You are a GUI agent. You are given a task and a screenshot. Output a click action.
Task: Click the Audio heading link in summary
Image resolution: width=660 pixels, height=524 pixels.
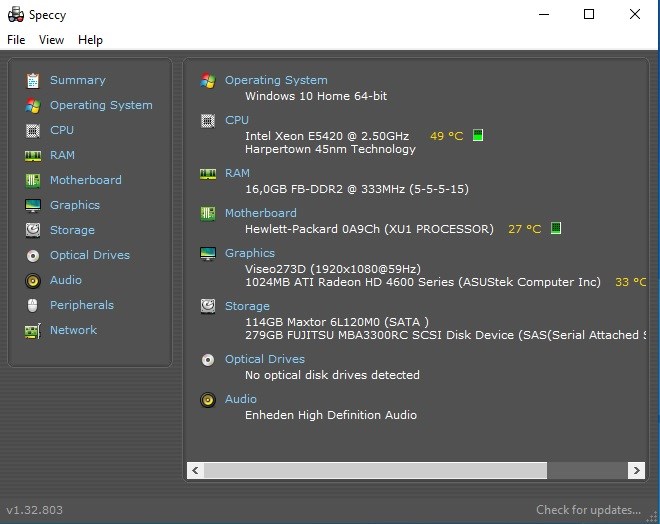(x=241, y=399)
